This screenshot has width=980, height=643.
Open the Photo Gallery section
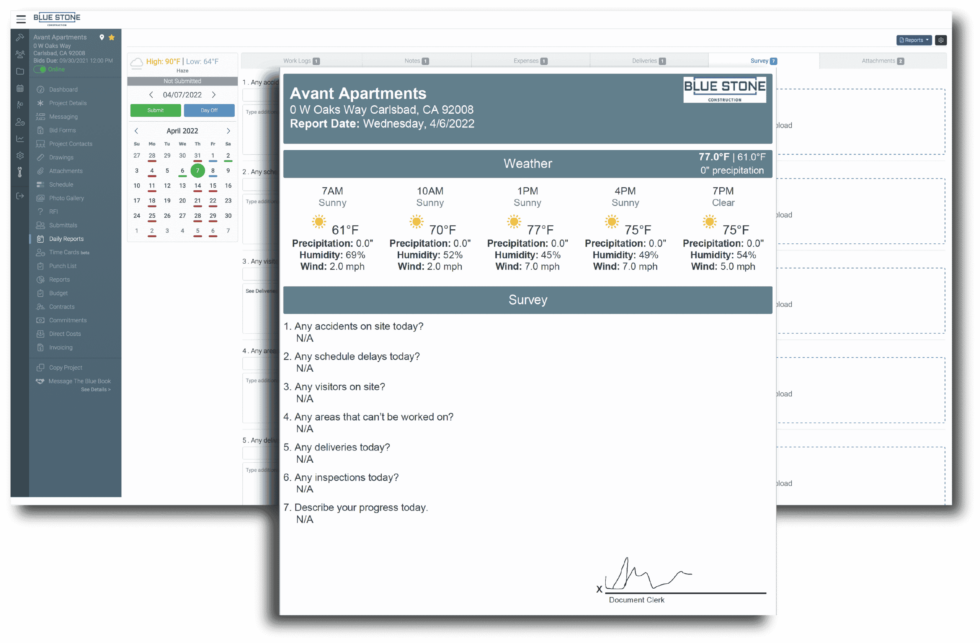pos(67,198)
